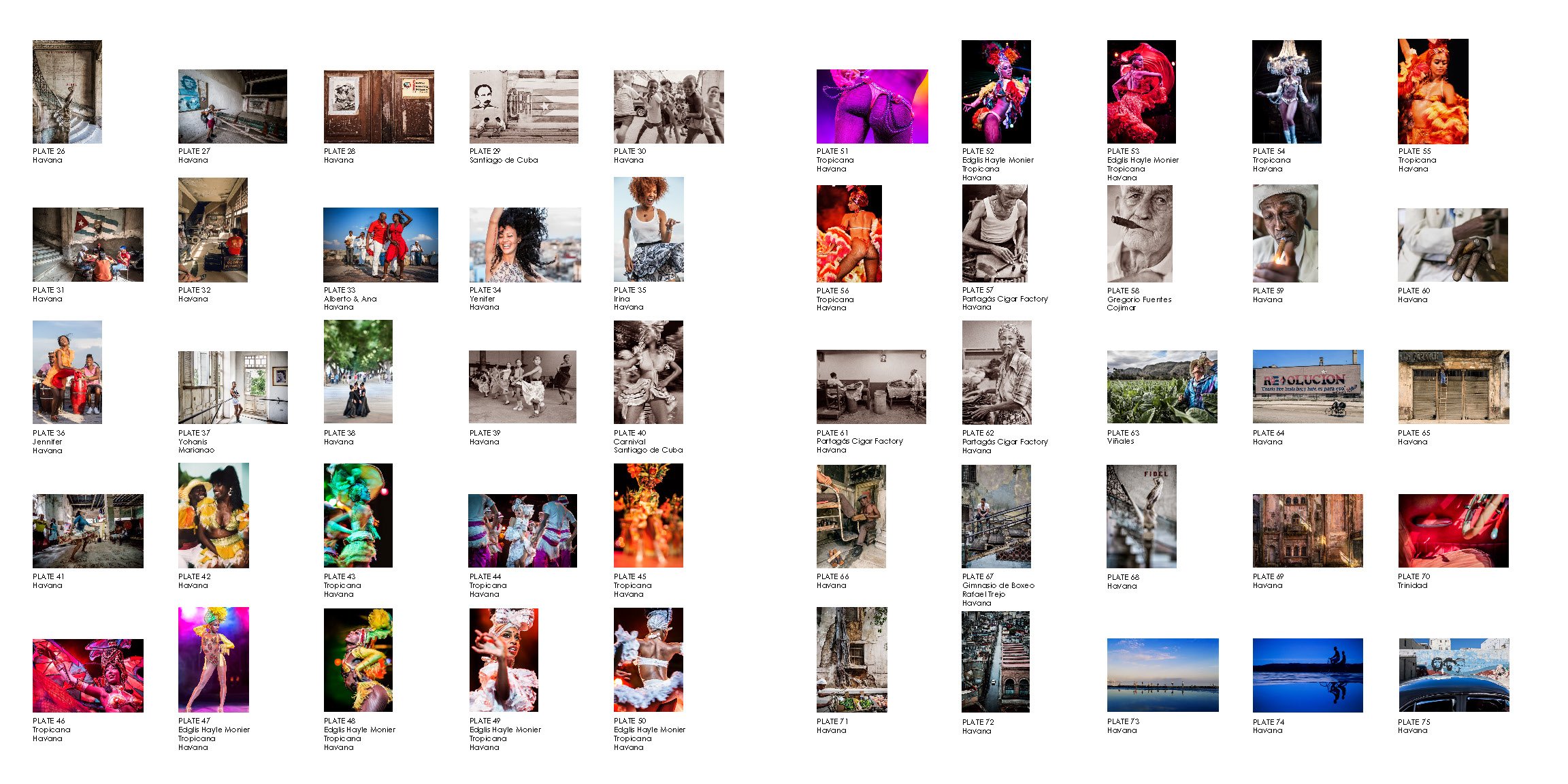
Task: Open the Plate 68 Fidel statue photo
Action: [x=1142, y=517]
